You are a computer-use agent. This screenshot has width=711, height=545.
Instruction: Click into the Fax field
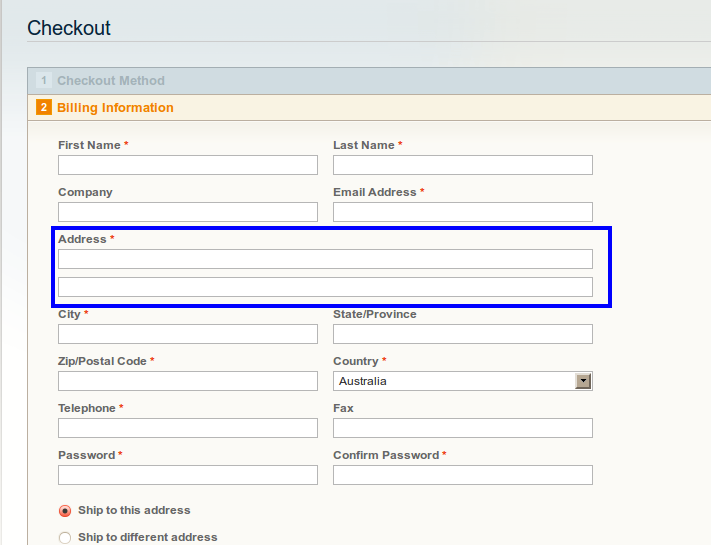462,428
